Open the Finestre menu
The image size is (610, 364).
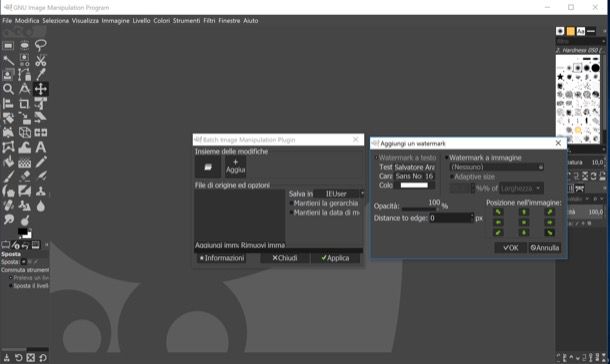(x=229, y=21)
